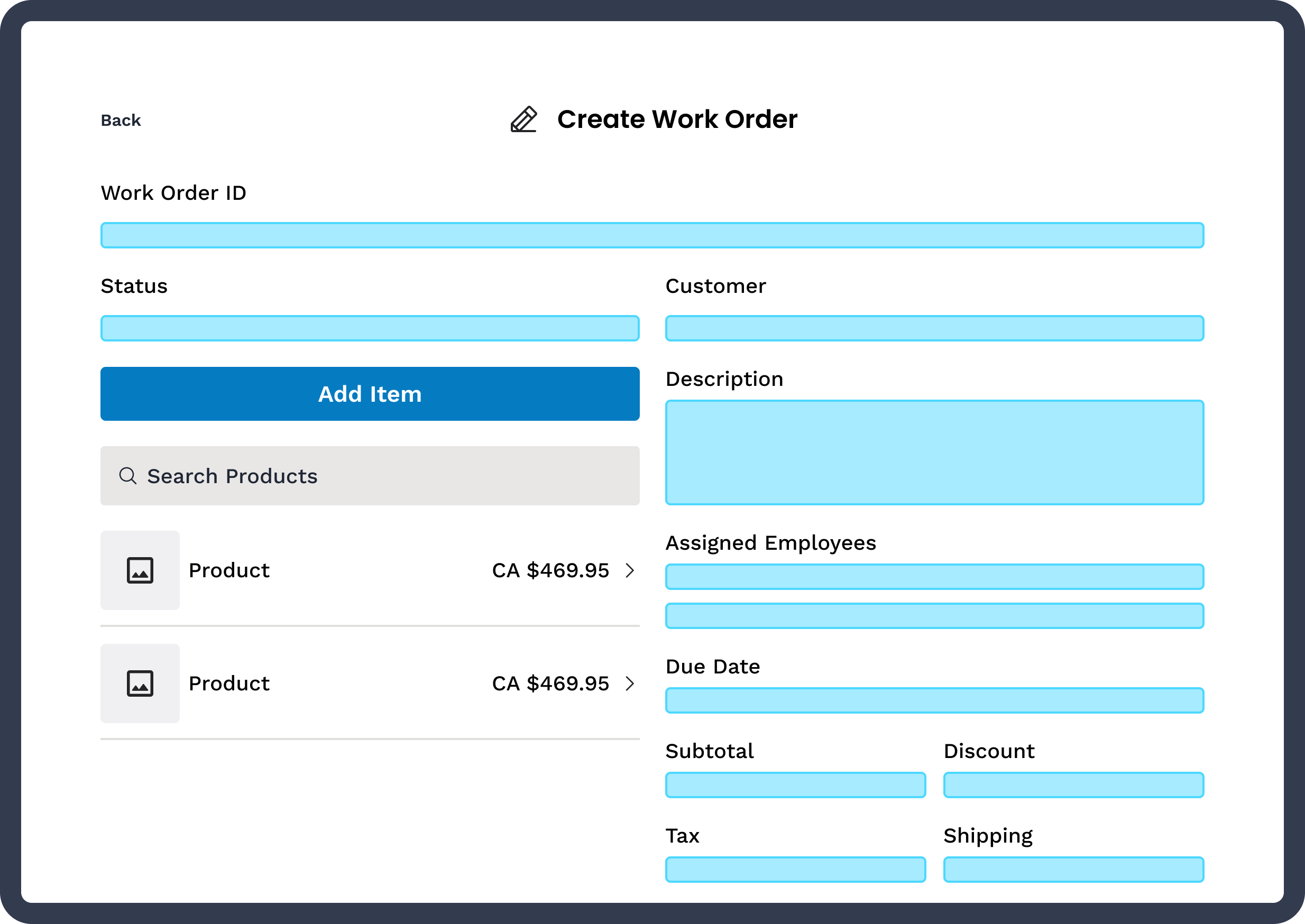Click the Discount field
Viewport: 1305px width, 924px height.
tap(1073, 784)
